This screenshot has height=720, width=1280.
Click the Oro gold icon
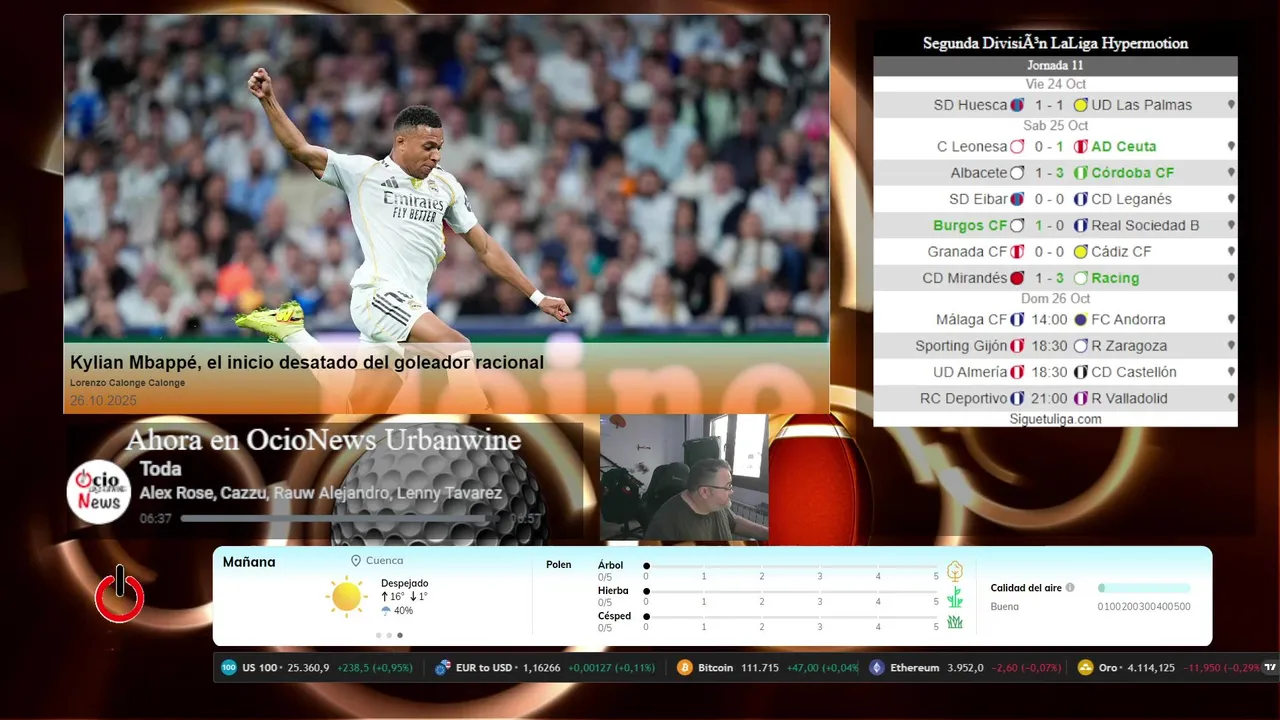(1086, 668)
